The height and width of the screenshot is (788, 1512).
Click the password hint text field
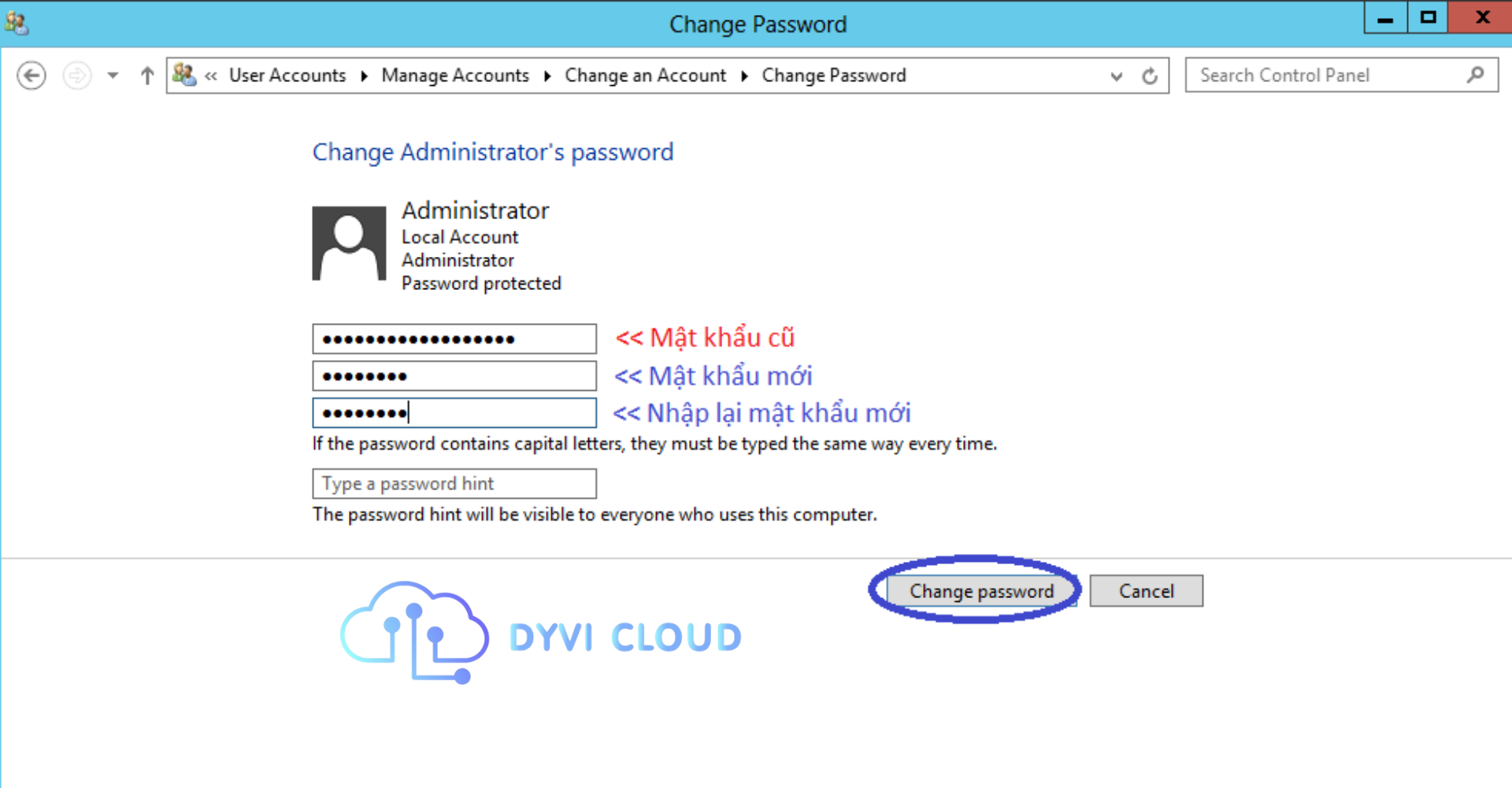tap(454, 483)
